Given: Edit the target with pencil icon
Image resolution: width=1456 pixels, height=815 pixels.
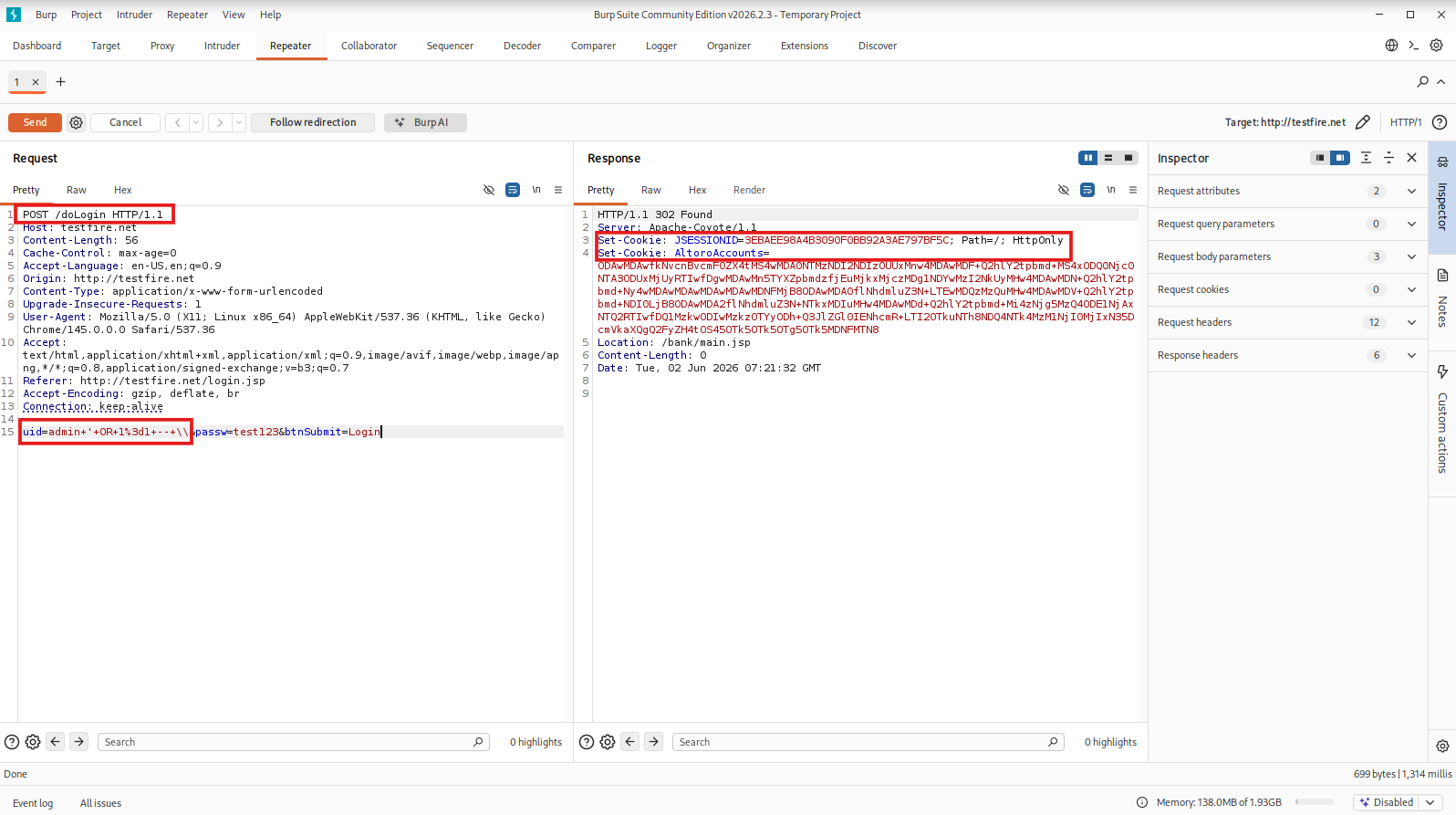Looking at the screenshot, I should (x=1363, y=122).
